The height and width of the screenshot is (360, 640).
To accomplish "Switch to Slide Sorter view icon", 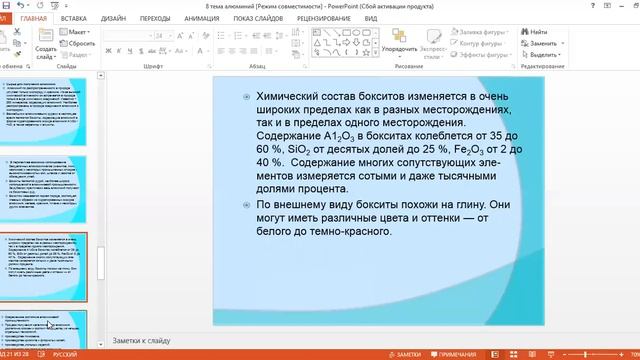I will click(513, 354).
